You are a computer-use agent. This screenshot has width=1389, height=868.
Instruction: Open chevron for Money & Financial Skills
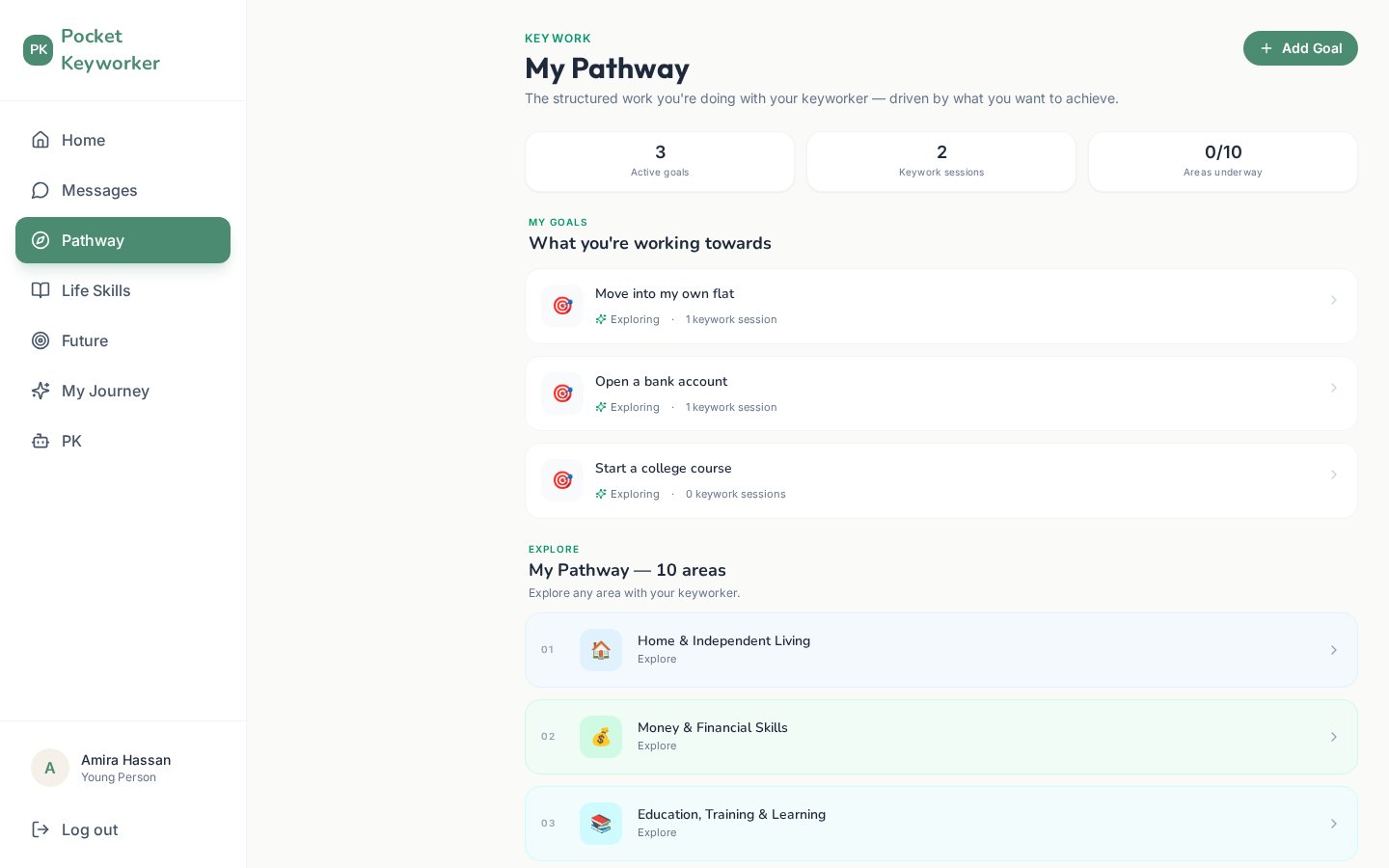click(1334, 737)
